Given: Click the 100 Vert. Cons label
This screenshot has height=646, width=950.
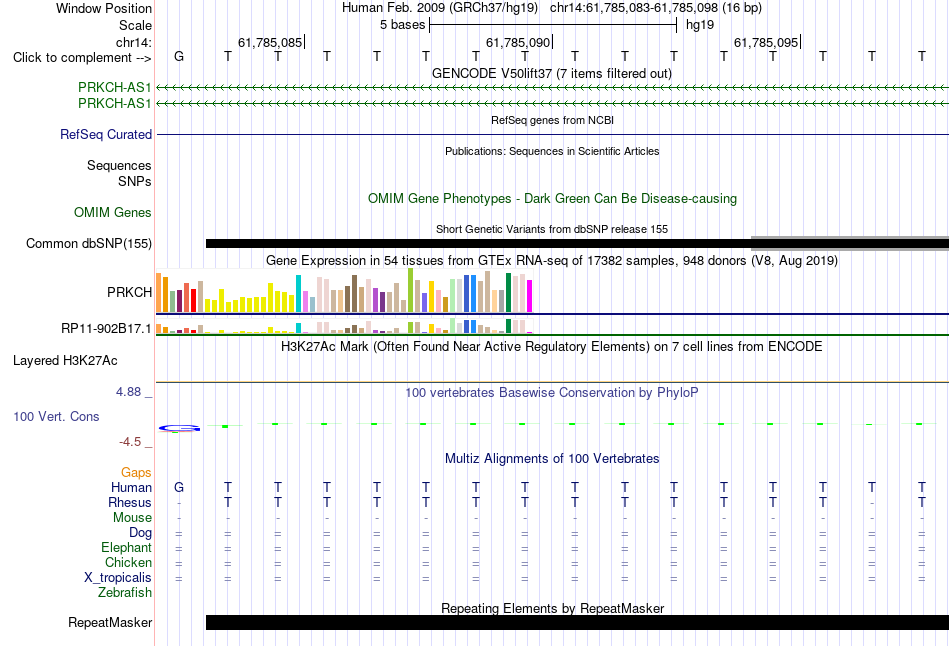Looking at the screenshot, I should (x=56, y=416).
